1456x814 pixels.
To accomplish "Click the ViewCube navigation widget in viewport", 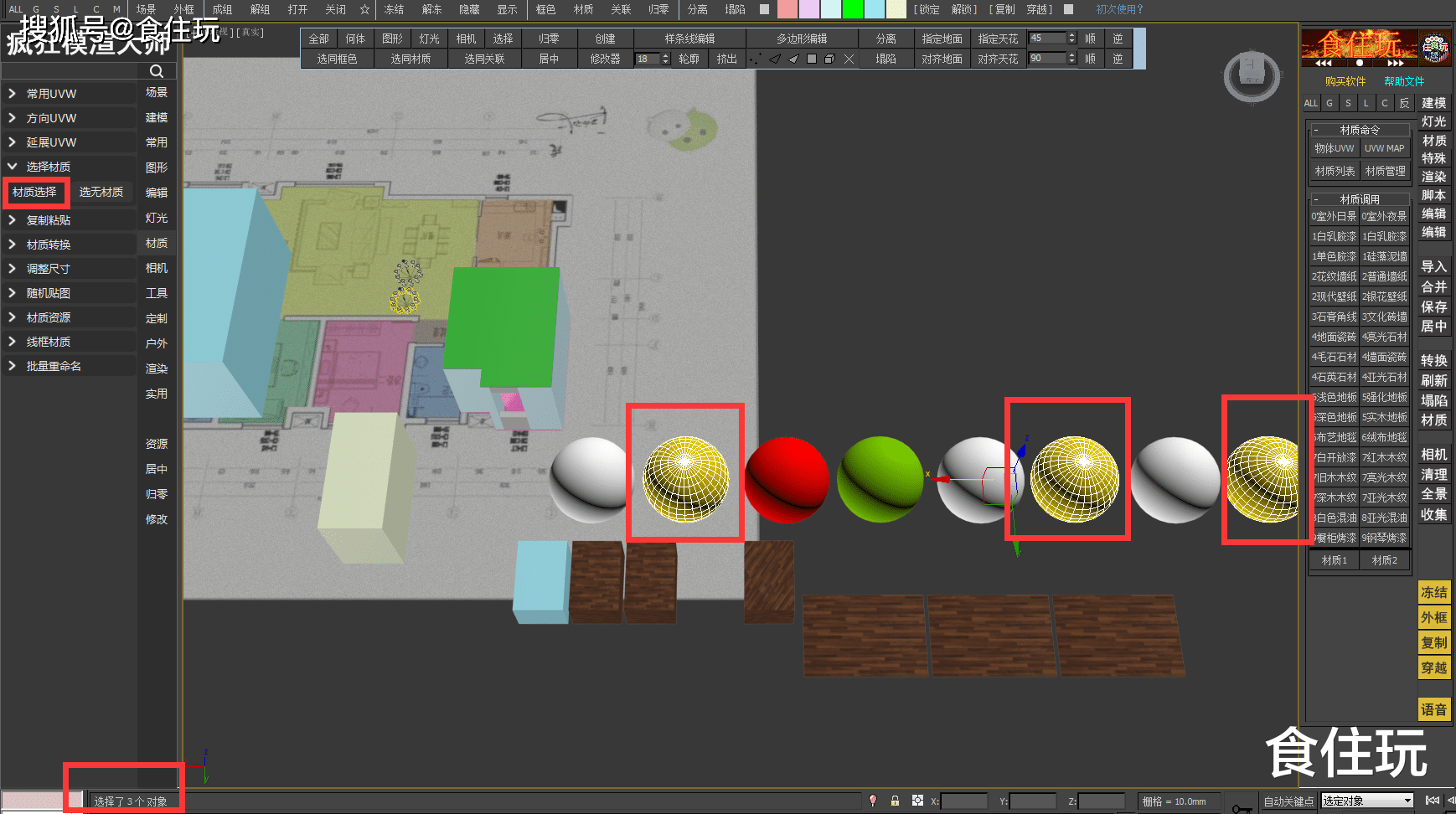I will (x=1251, y=76).
